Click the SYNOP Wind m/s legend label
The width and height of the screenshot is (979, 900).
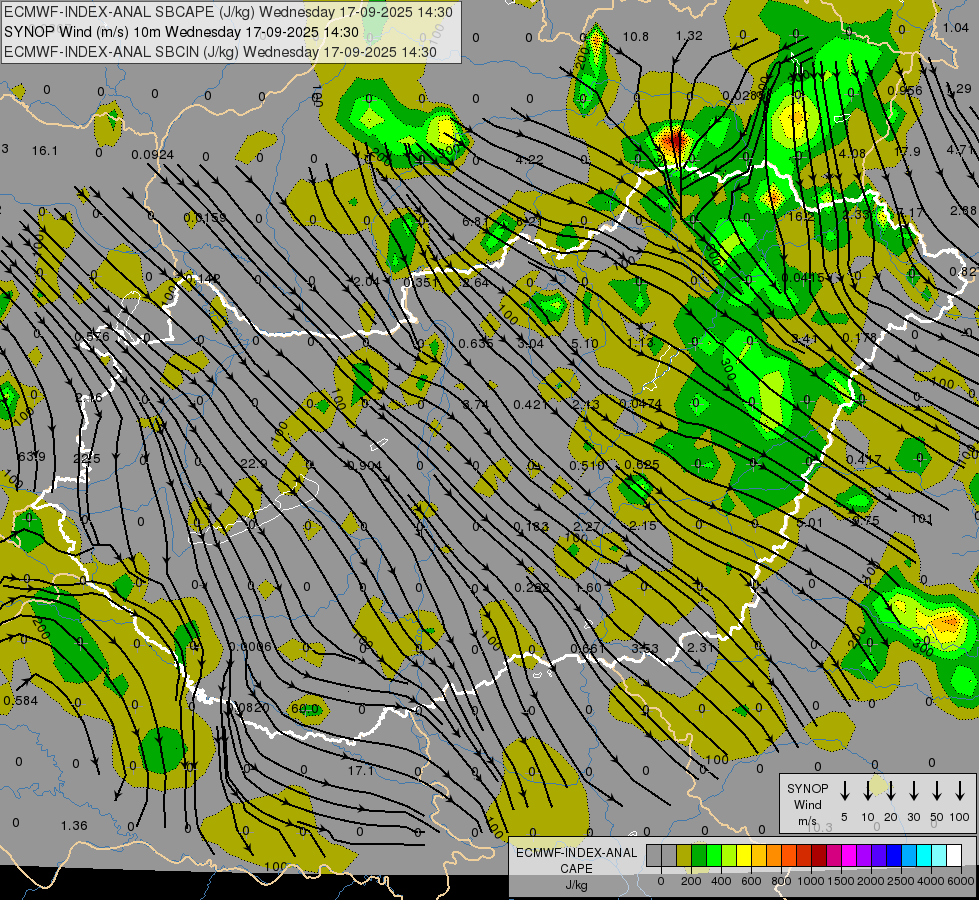tap(807, 804)
